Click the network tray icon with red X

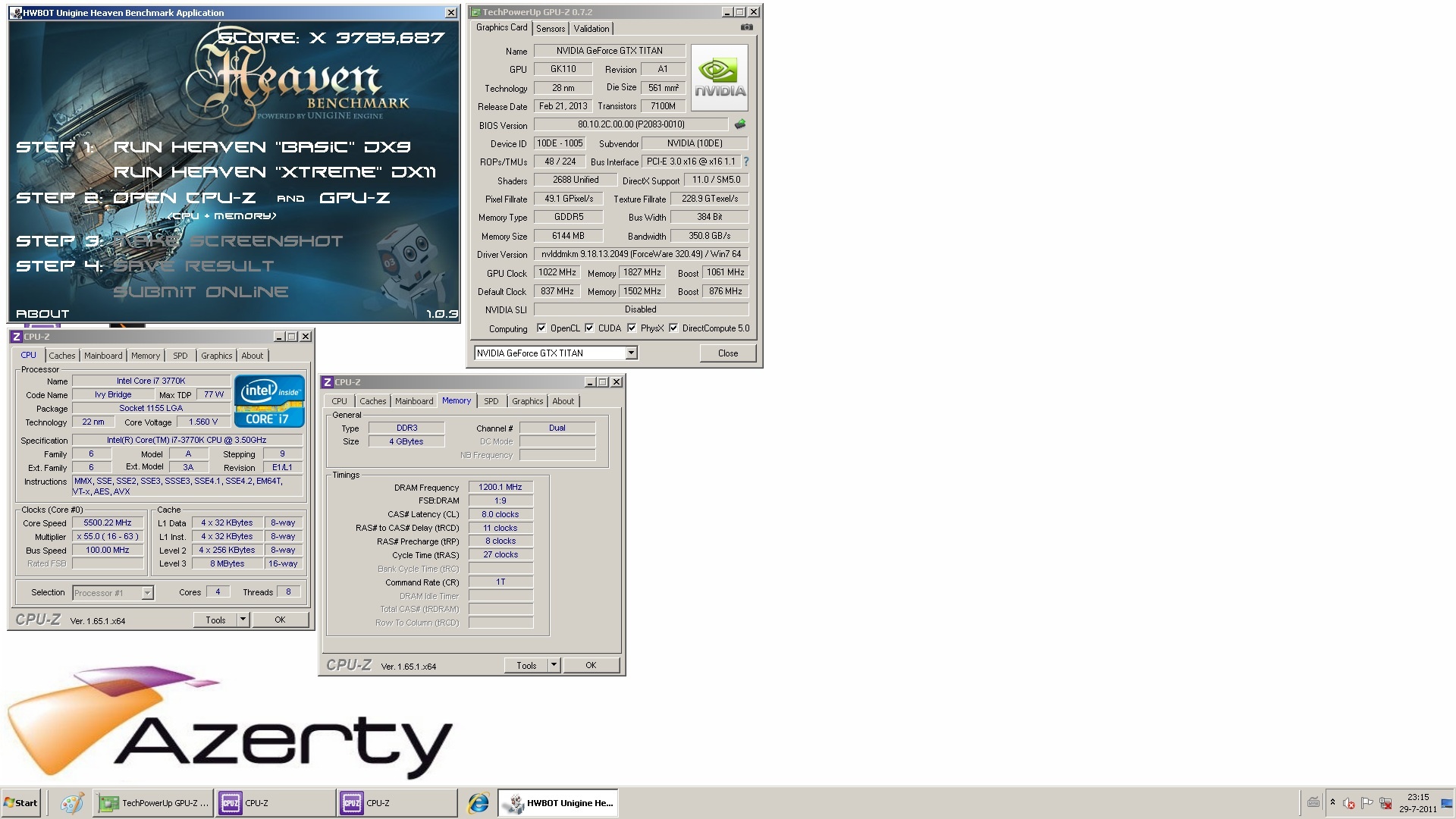(1385, 803)
